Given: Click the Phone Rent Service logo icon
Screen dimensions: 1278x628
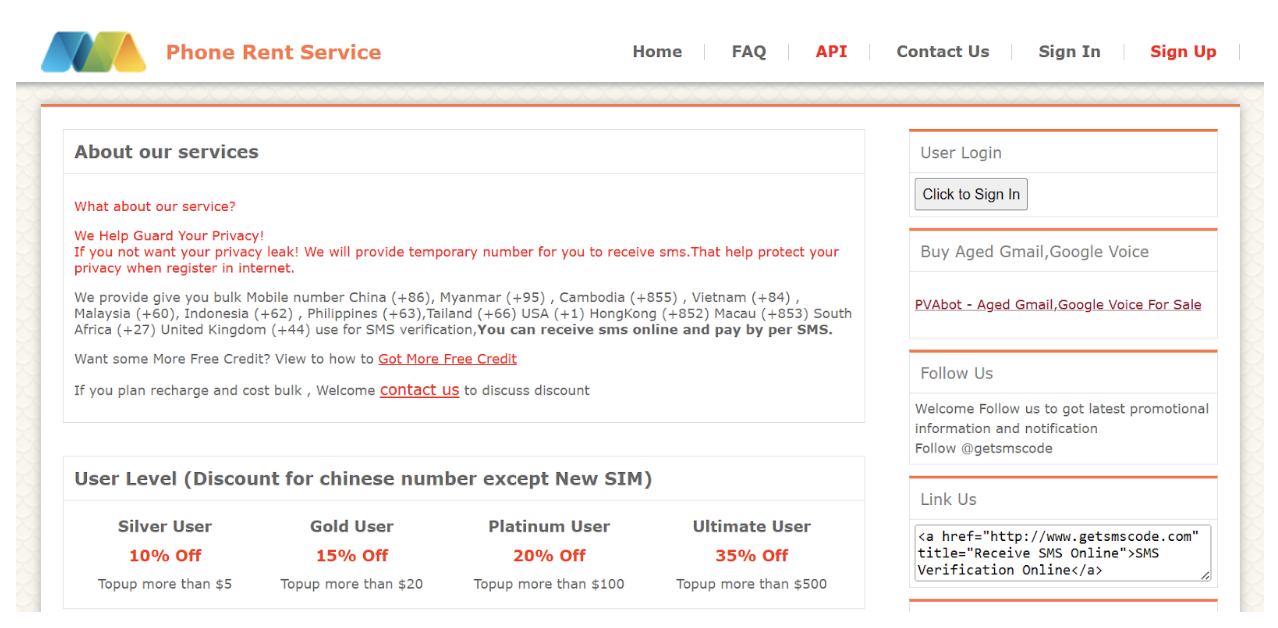Looking at the screenshot, I should (93, 52).
